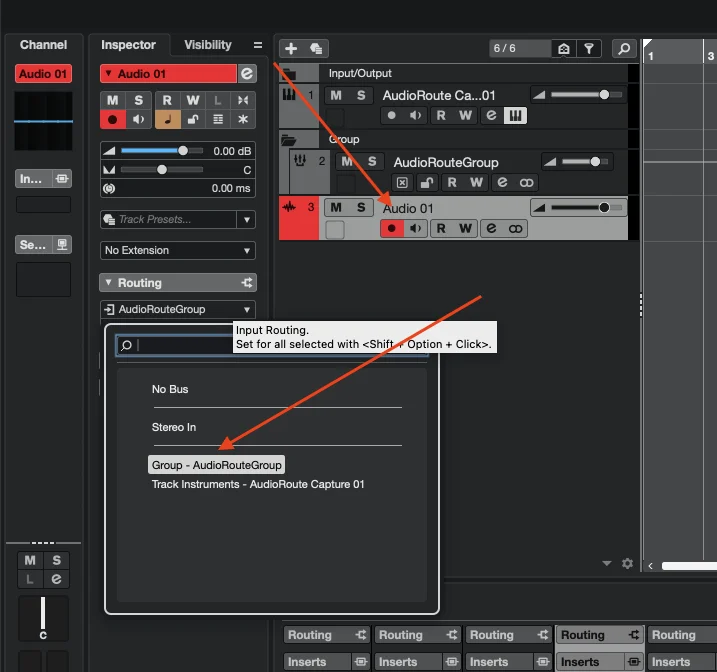Collapse the Group folder track
The width and height of the screenshot is (717, 672).
(x=289, y=140)
